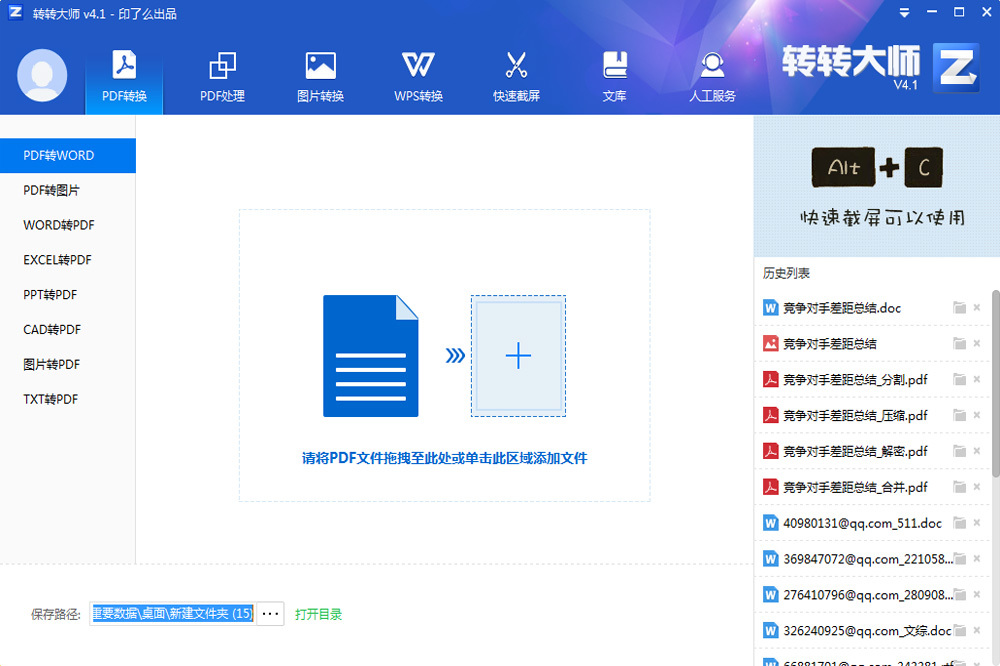
Task: Remove 369847072@qq.com item from history
Action: click(x=976, y=558)
